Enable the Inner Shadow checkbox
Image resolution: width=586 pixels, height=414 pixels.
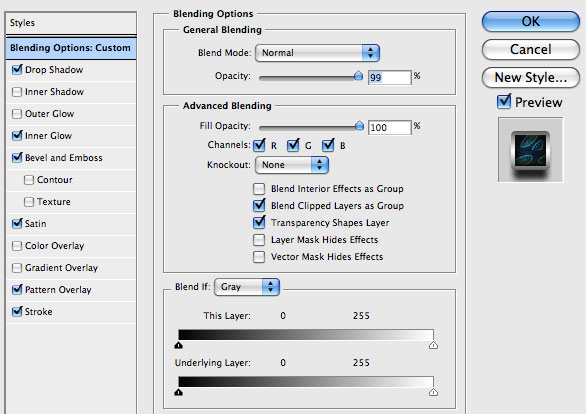17,92
